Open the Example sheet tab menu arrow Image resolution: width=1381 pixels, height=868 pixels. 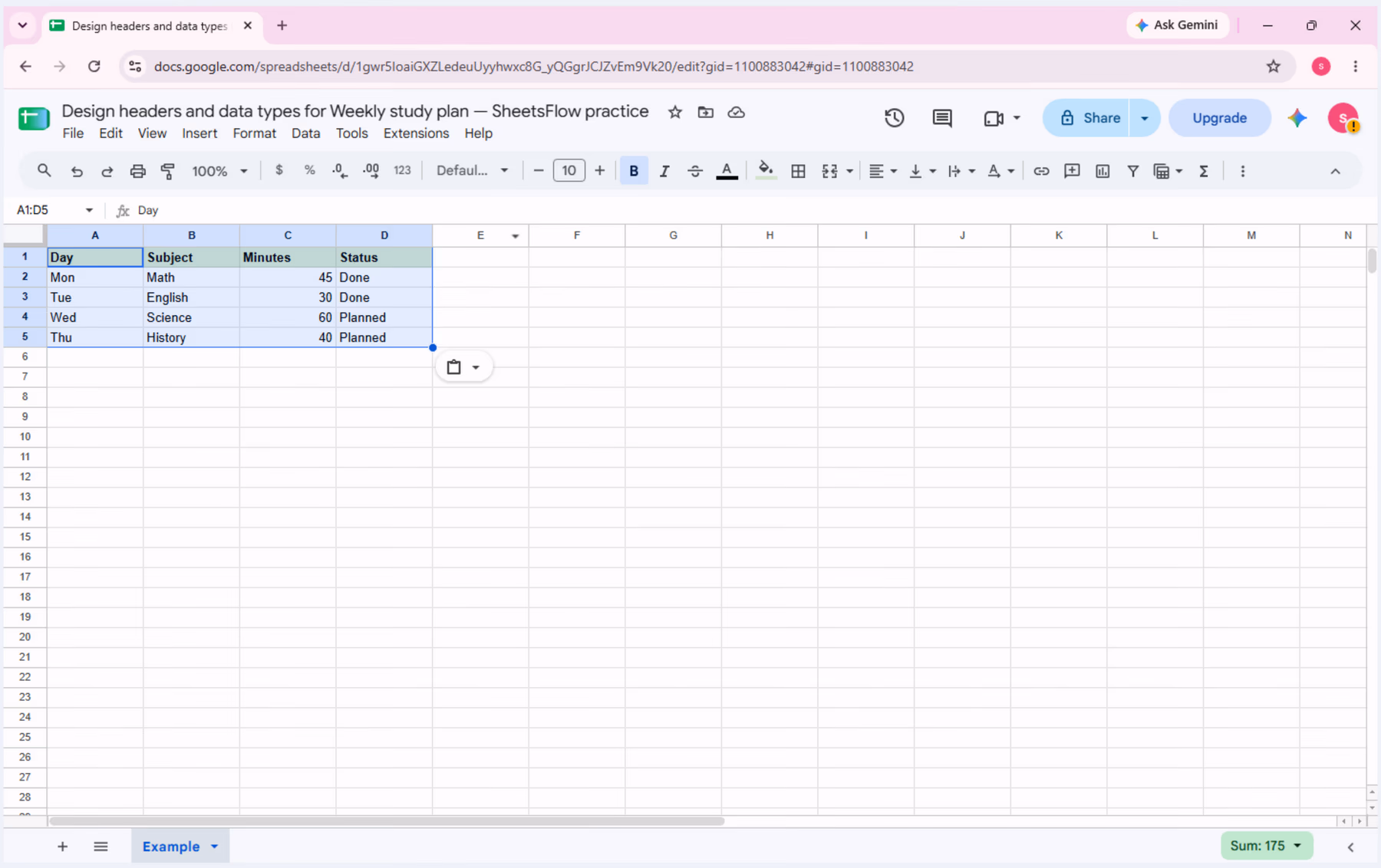pos(215,847)
